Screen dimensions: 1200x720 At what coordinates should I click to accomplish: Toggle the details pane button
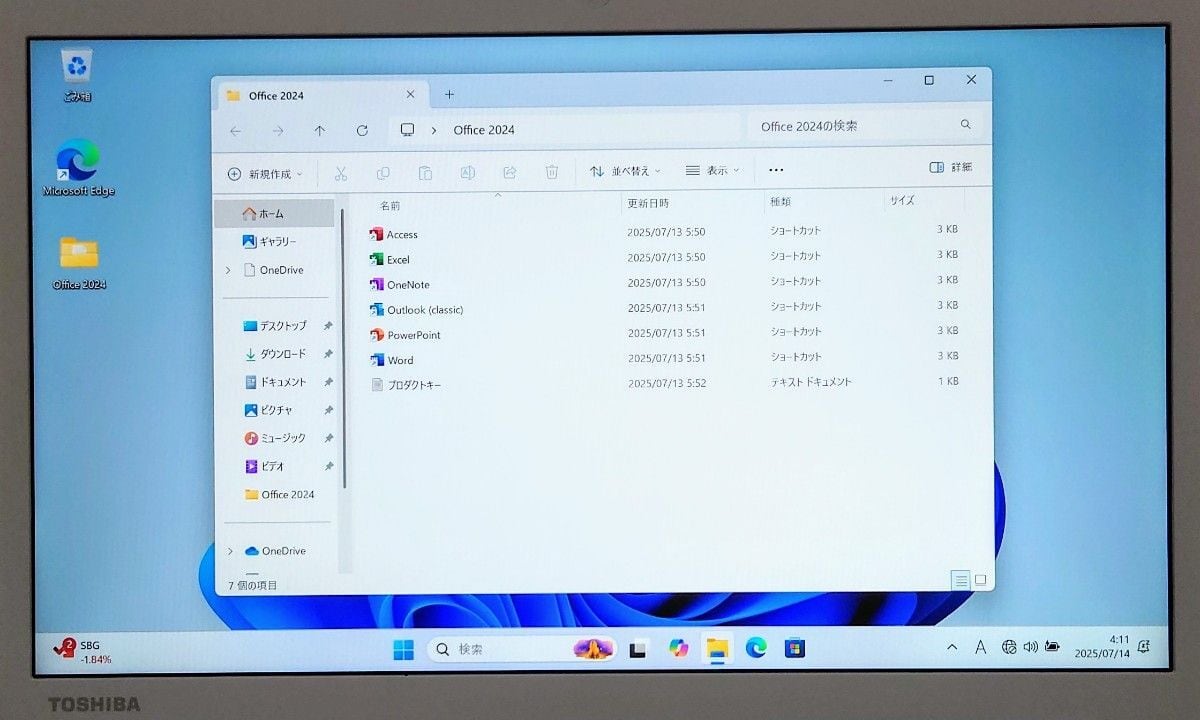(x=950, y=167)
